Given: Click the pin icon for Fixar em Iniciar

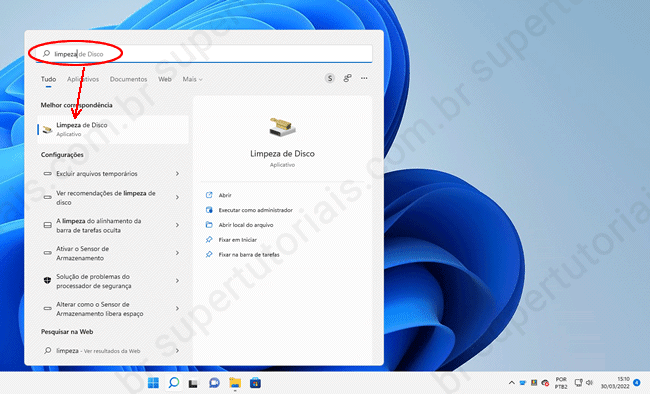Looking at the screenshot, I should pyautogui.click(x=209, y=240).
